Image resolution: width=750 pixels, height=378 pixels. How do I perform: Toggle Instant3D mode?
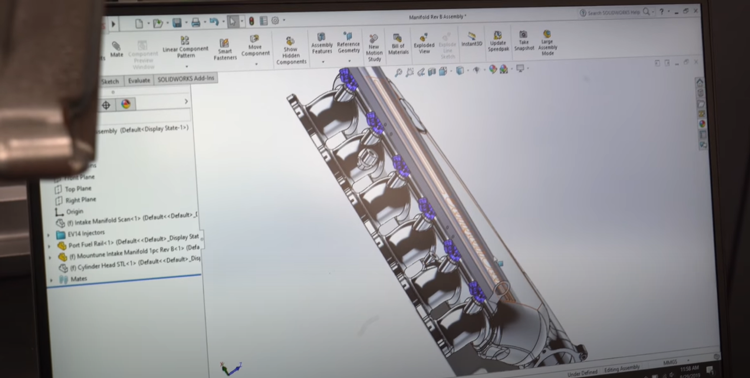click(x=472, y=39)
